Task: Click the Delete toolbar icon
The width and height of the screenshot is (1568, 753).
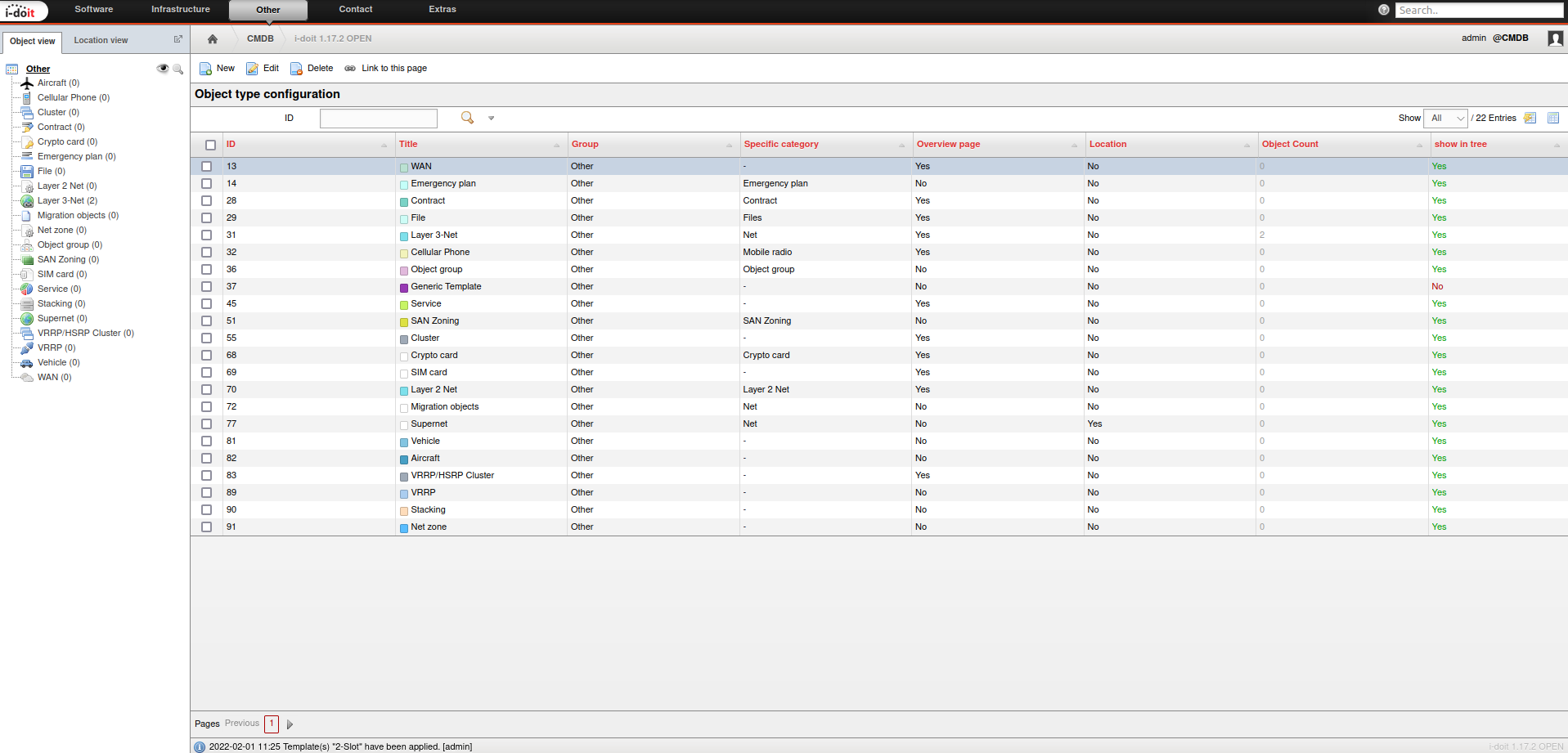Action: pos(296,69)
